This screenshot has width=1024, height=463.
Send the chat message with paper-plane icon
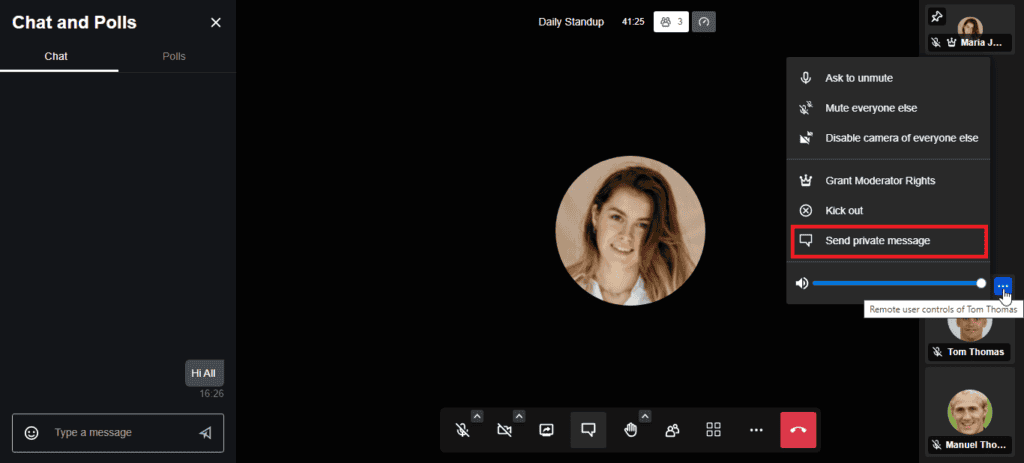[205, 432]
